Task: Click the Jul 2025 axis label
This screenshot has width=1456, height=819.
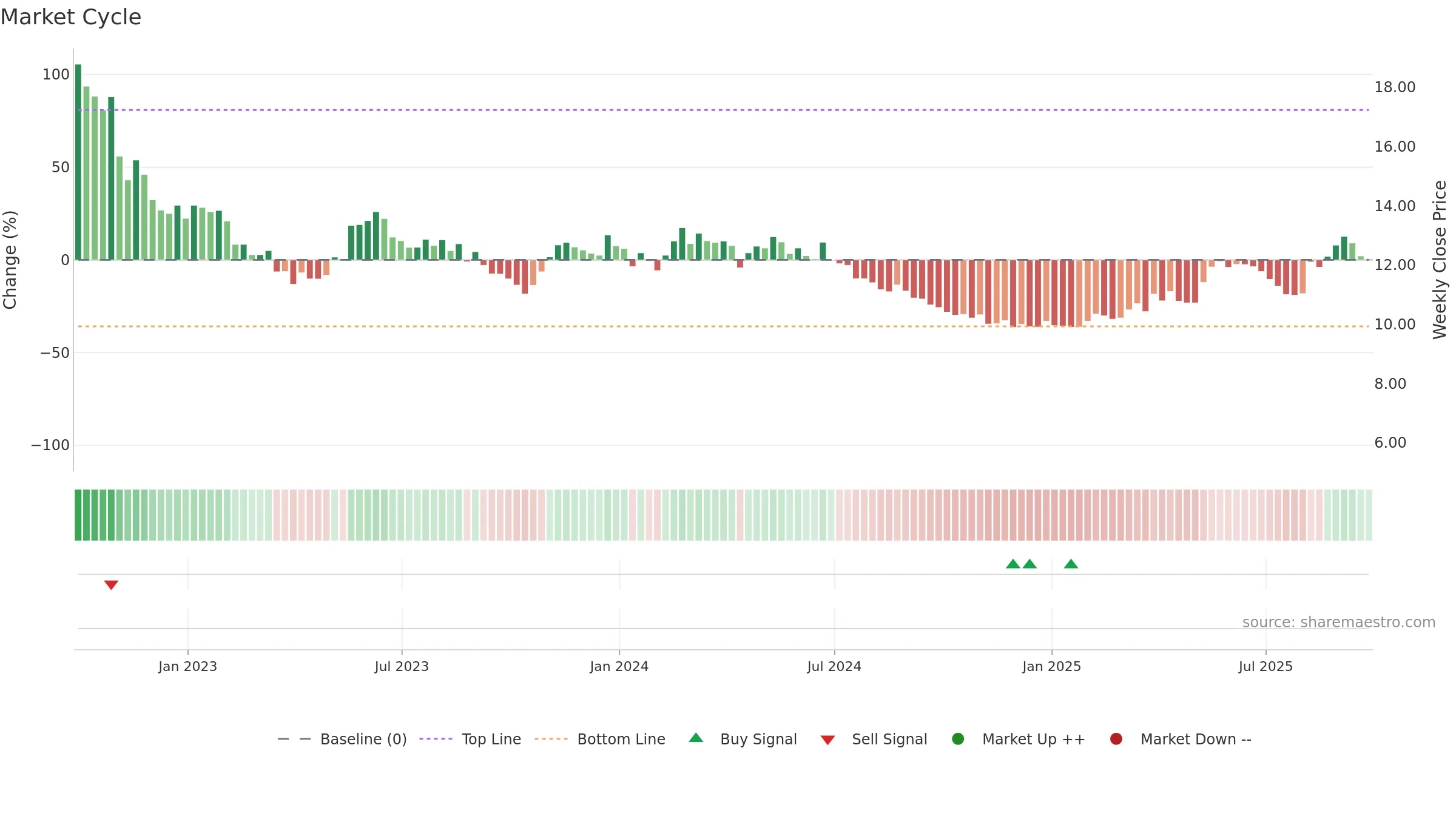Action: [1266, 667]
